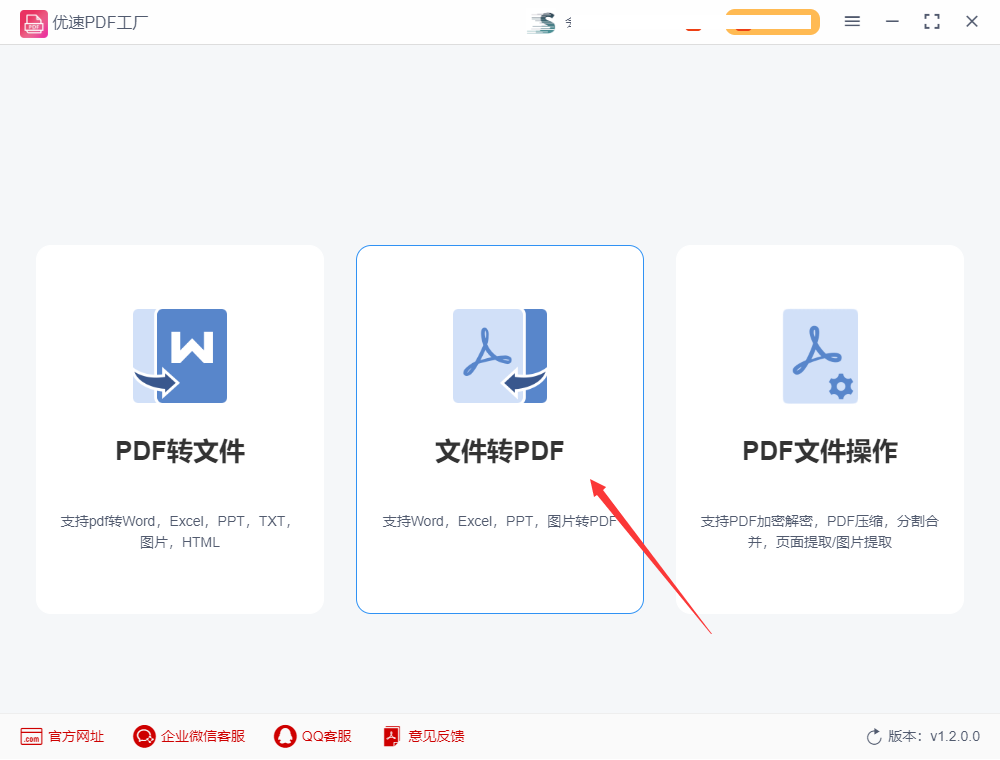Select the PDF文件操作 card title

pyautogui.click(x=820, y=451)
